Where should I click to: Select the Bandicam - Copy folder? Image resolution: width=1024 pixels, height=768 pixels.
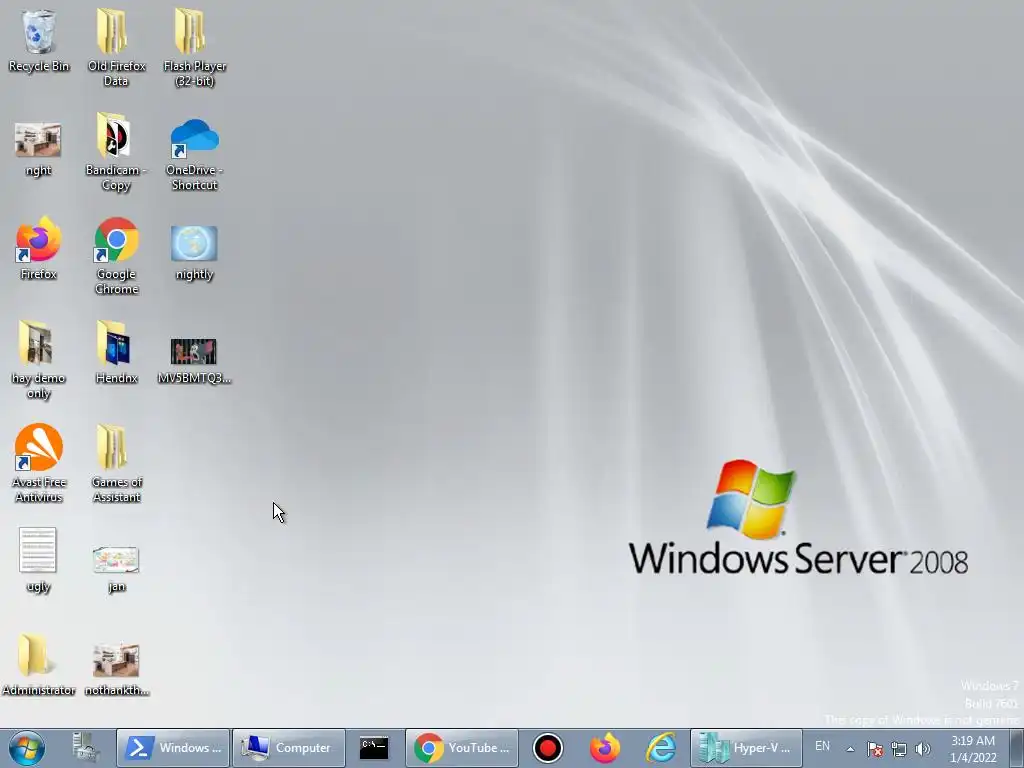(x=116, y=152)
